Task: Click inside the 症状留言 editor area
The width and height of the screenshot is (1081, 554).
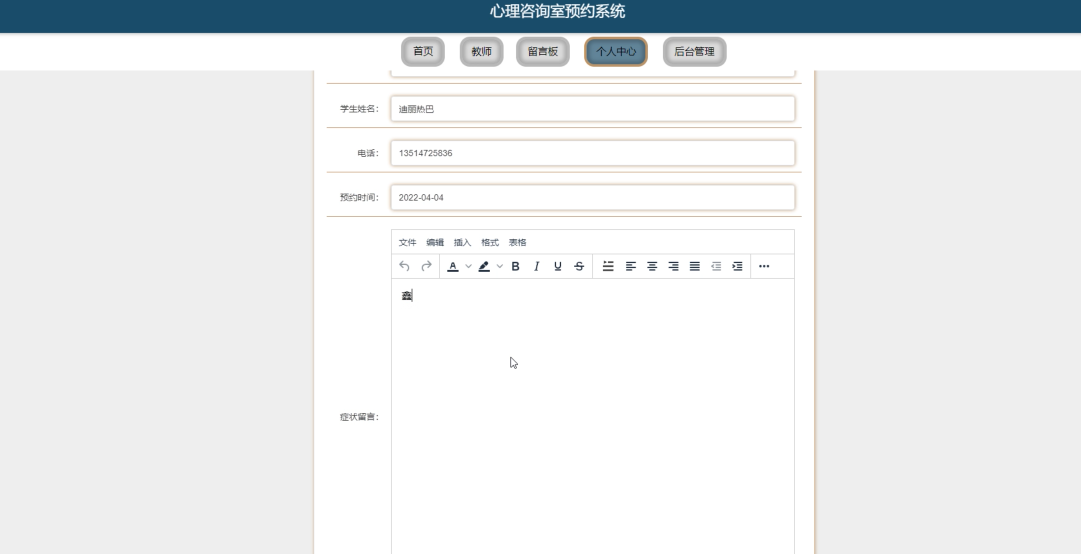Action: [x=593, y=416]
